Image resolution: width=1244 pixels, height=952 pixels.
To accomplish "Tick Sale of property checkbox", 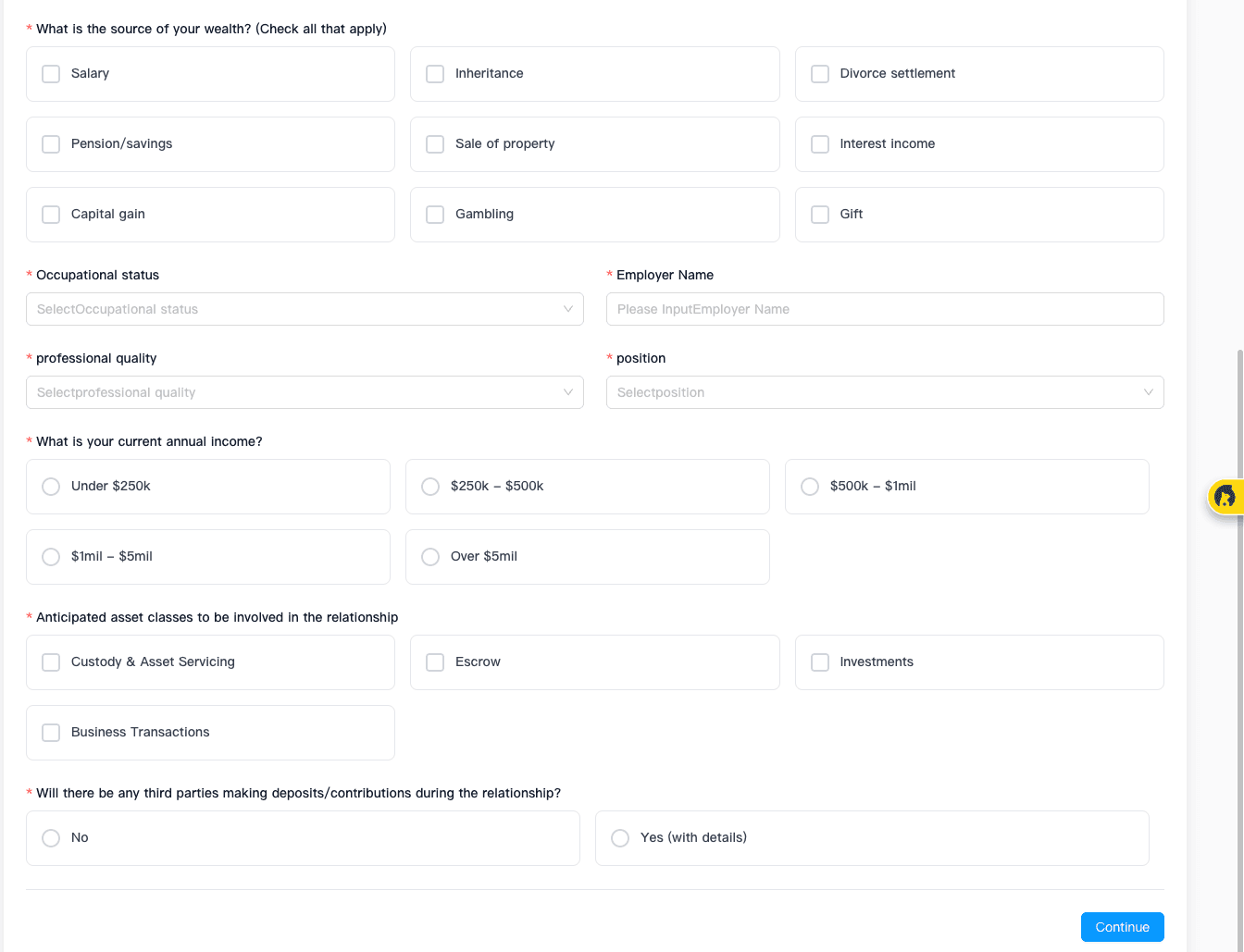I will coord(435,144).
